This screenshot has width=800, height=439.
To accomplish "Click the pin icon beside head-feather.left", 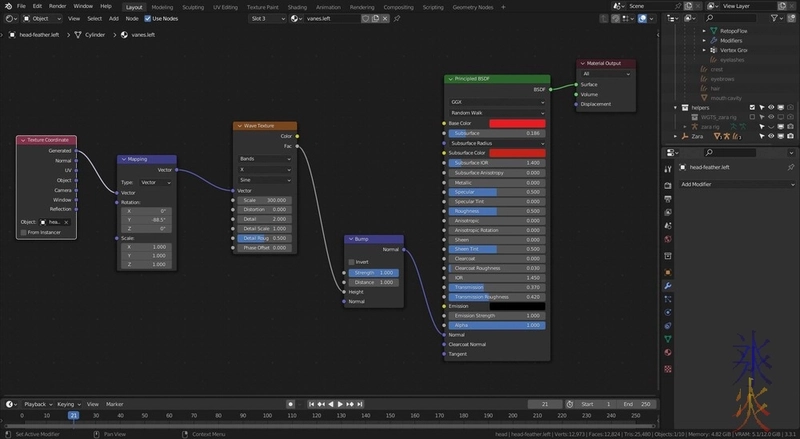I will 790,167.
